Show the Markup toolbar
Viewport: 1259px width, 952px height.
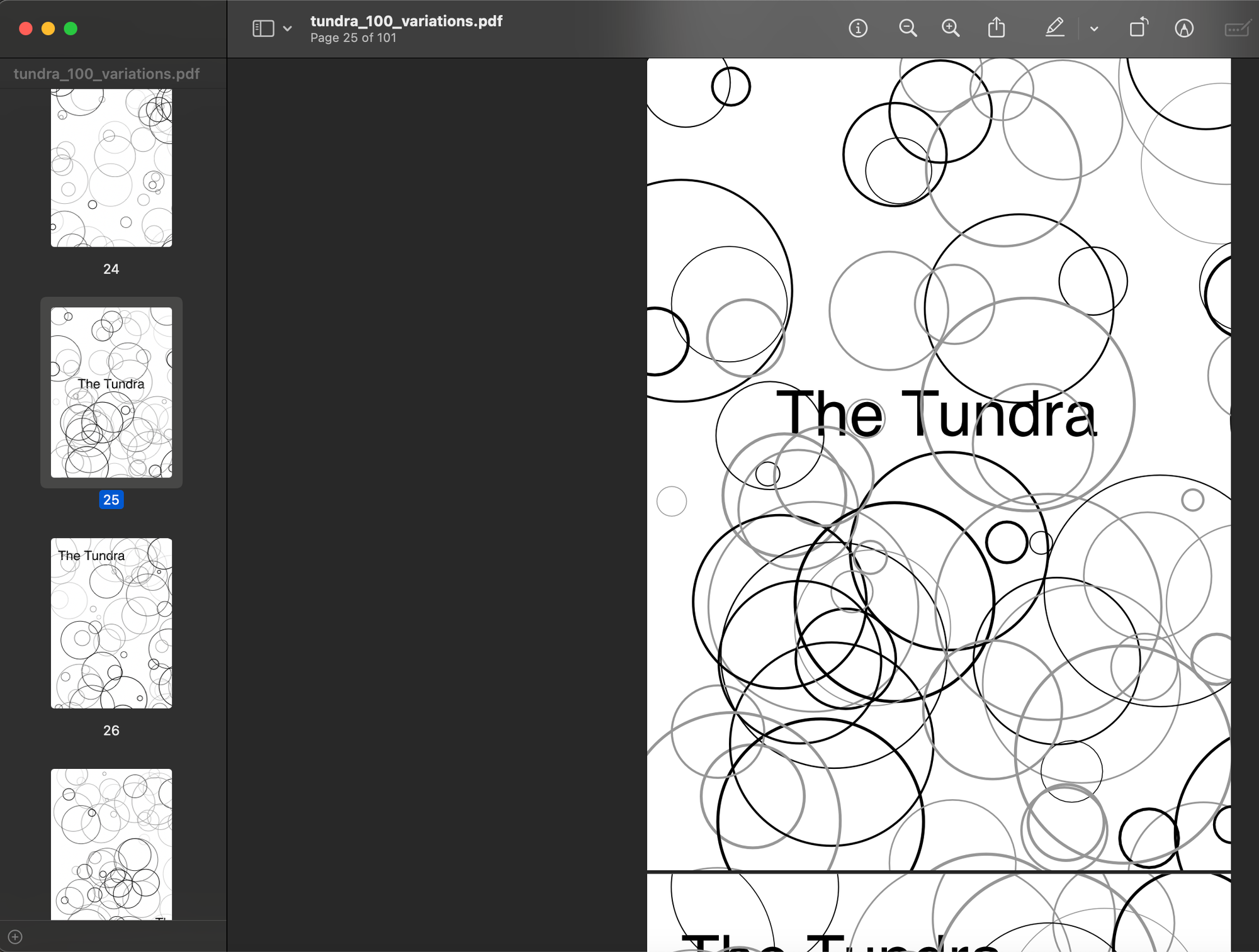pos(1183,28)
